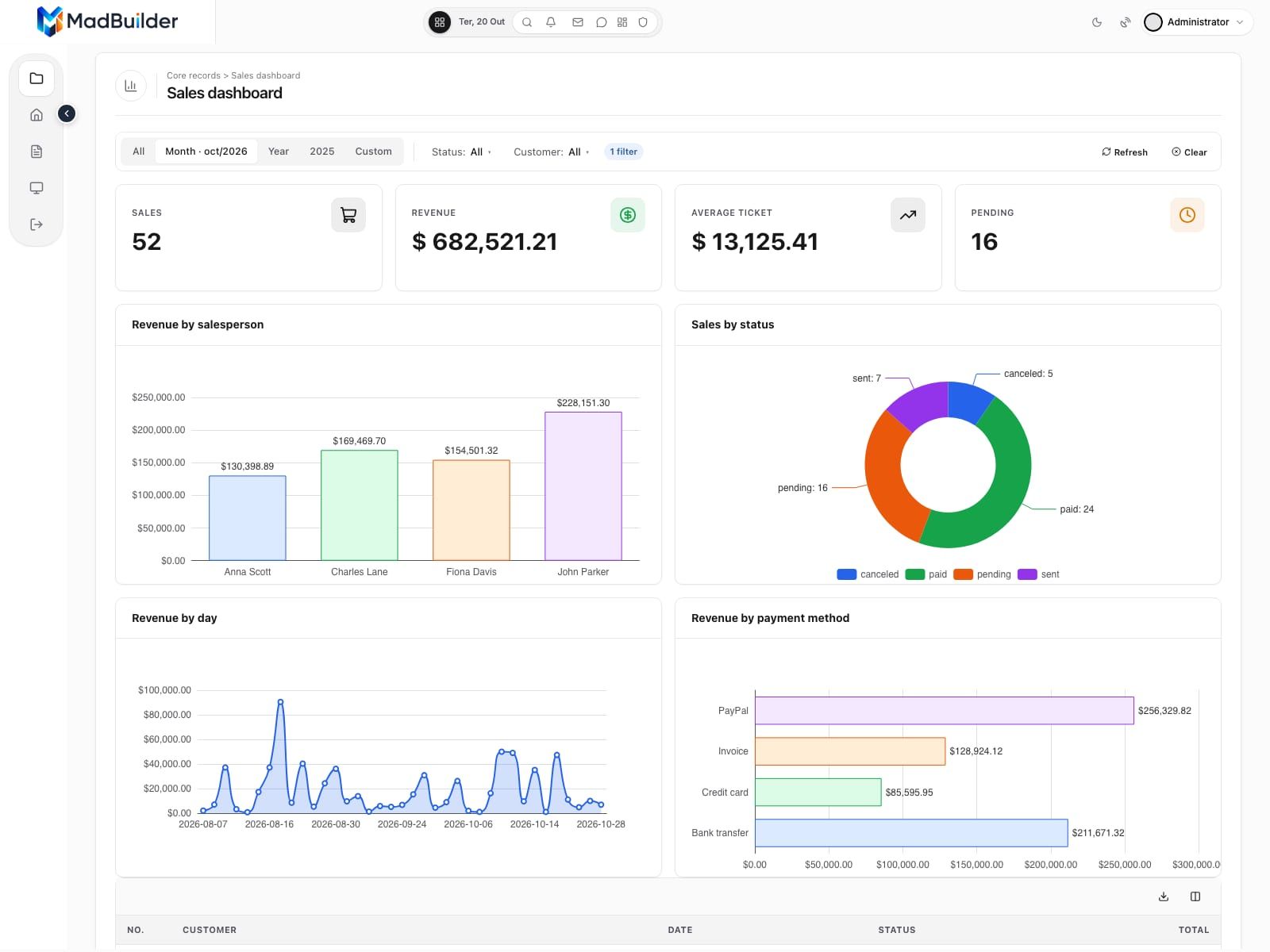This screenshot has height=952, width=1270.
Task: Click the logout icon in the sidebar
Action: 37,225
